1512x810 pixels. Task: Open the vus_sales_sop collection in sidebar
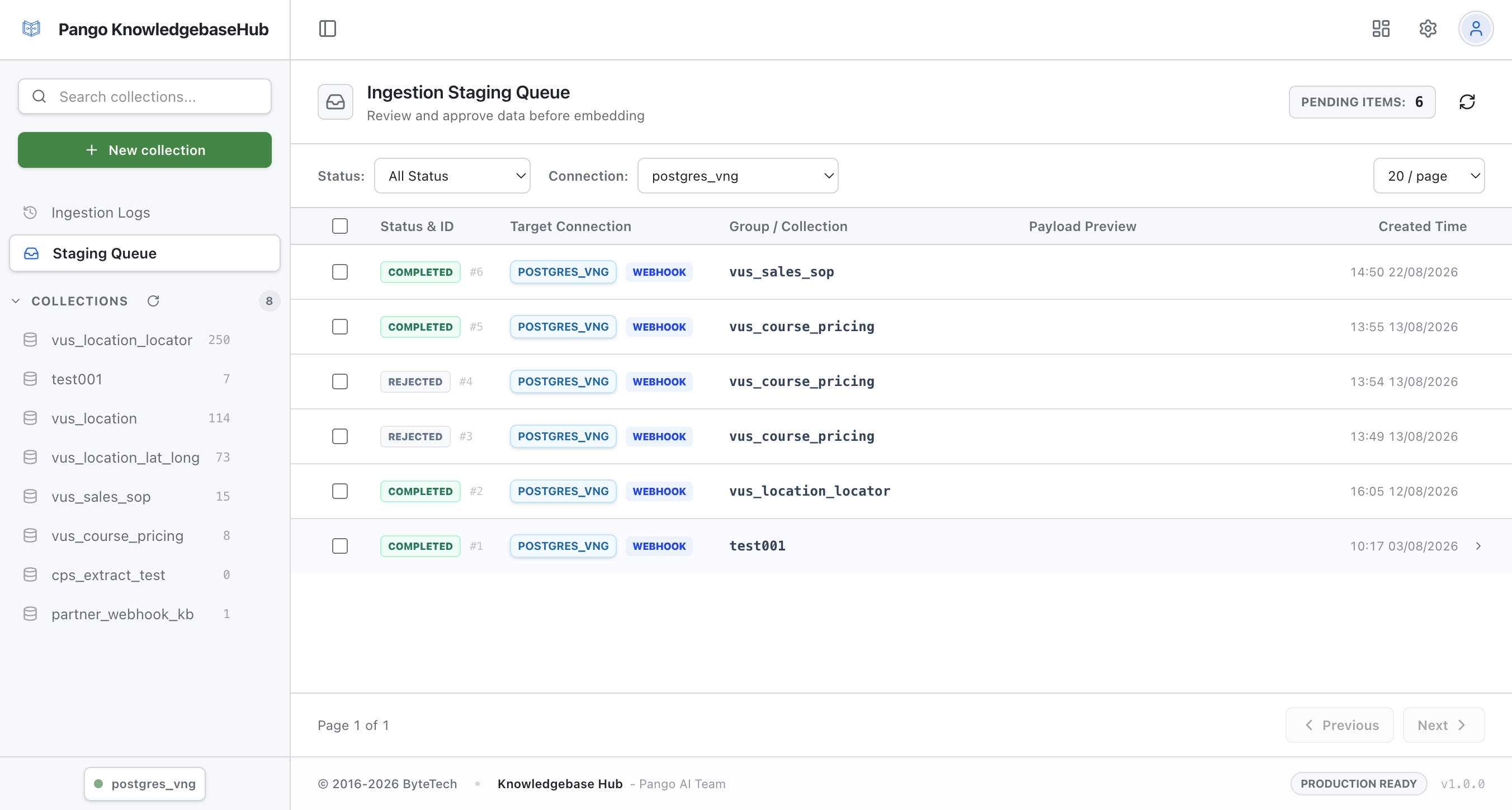click(x=144, y=496)
